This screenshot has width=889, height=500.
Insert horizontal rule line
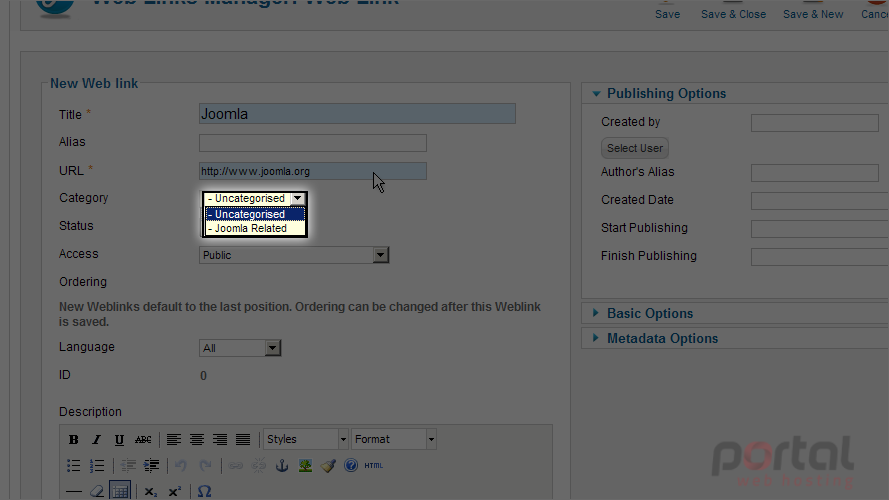pyautogui.click(x=73, y=491)
